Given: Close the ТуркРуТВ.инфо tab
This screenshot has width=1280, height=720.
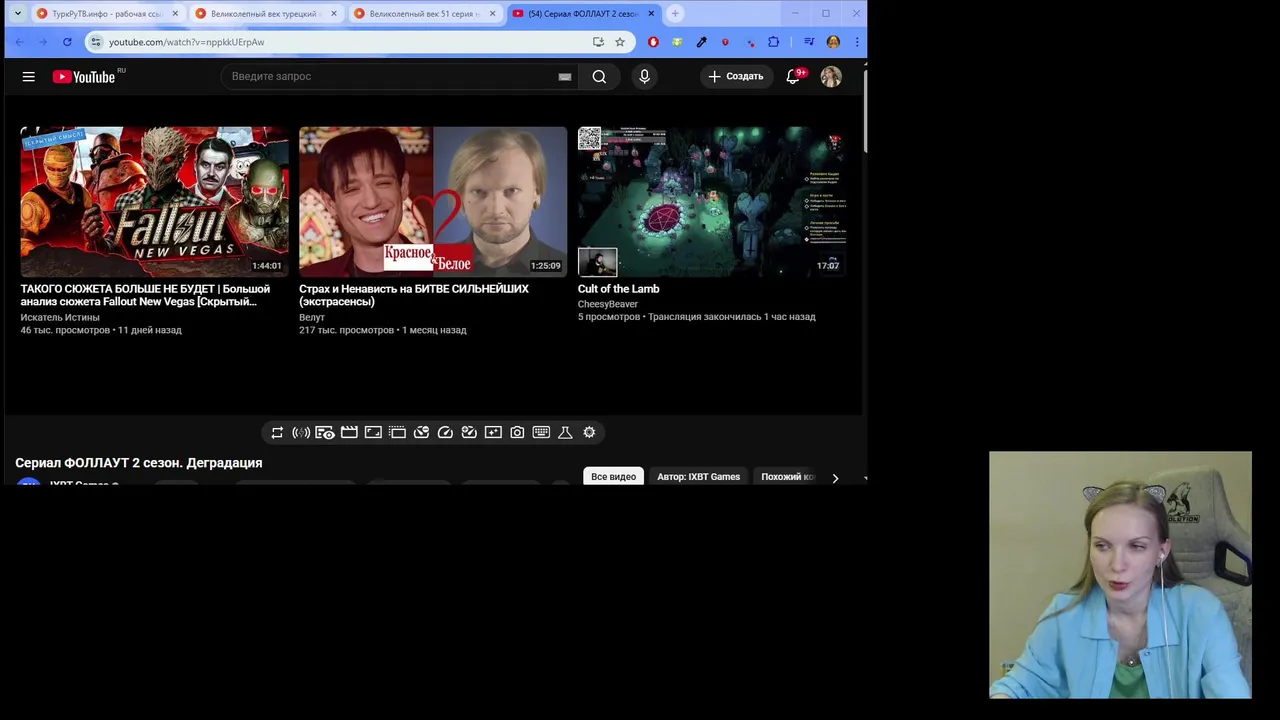Looking at the screenshot, I should (x=175, y=14).
